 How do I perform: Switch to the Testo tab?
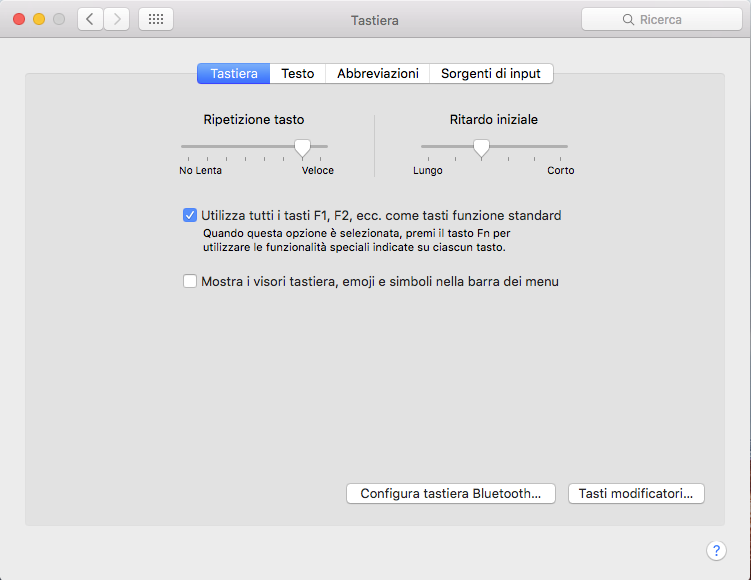click(x=298, y=74)
